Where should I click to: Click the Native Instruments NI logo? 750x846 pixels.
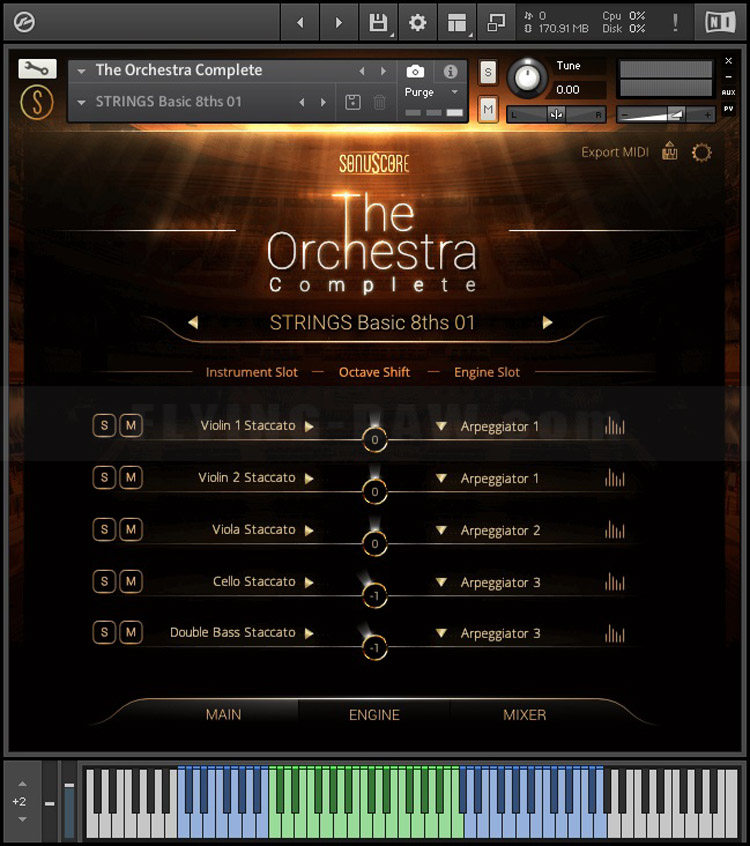point(720,22)
